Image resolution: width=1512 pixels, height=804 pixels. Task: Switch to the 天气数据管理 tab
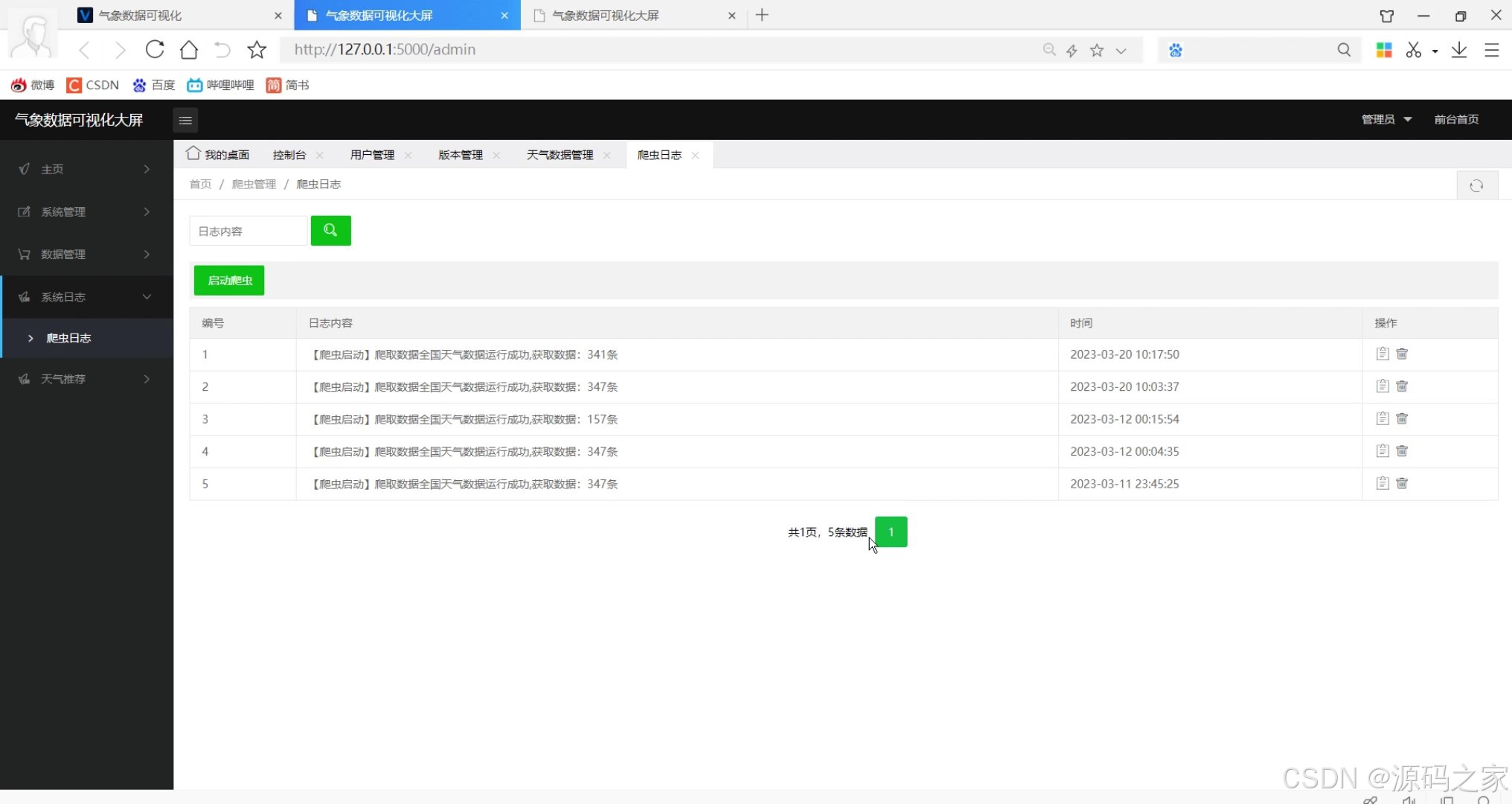point(560,155)
